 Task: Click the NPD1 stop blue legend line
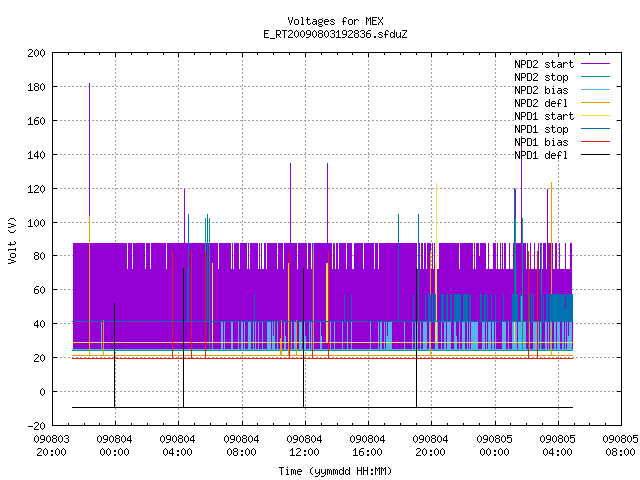point(596,129)
